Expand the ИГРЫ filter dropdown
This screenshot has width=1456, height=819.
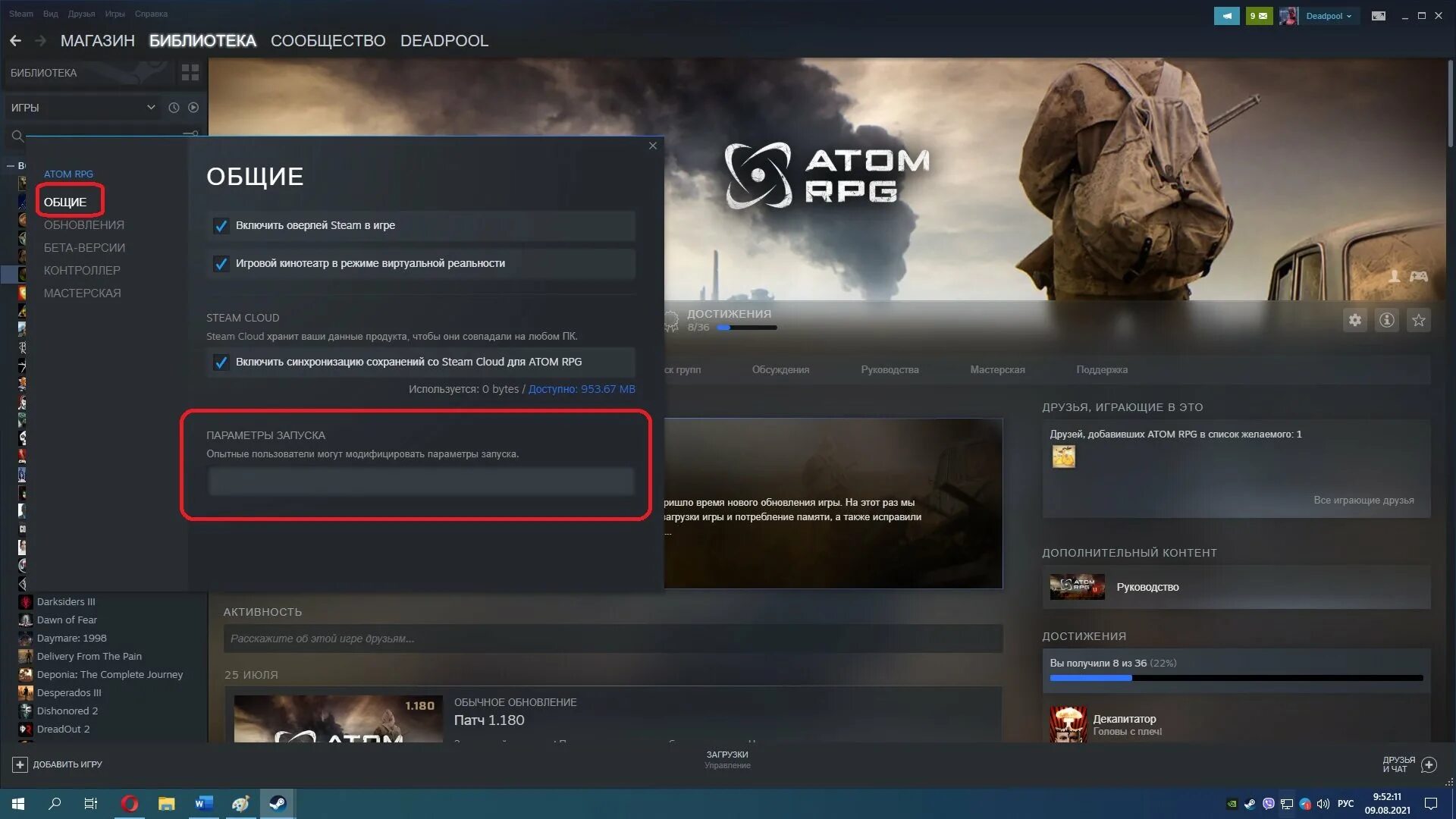[151, 108]
